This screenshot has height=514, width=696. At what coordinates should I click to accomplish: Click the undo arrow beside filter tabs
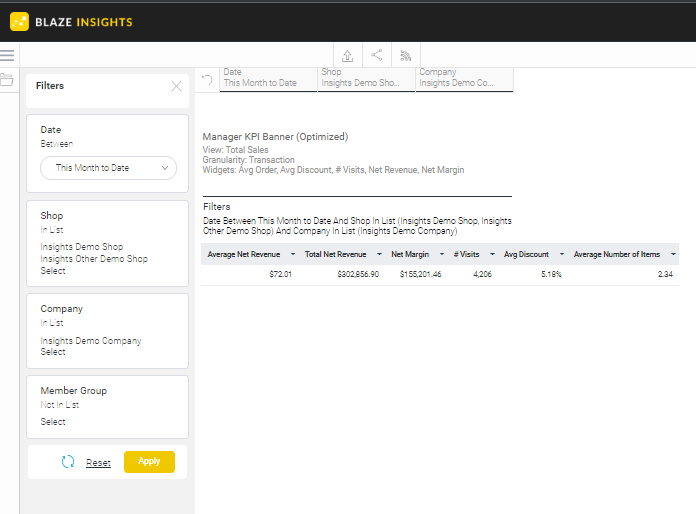pyautogui.click(x=207, y=80)
